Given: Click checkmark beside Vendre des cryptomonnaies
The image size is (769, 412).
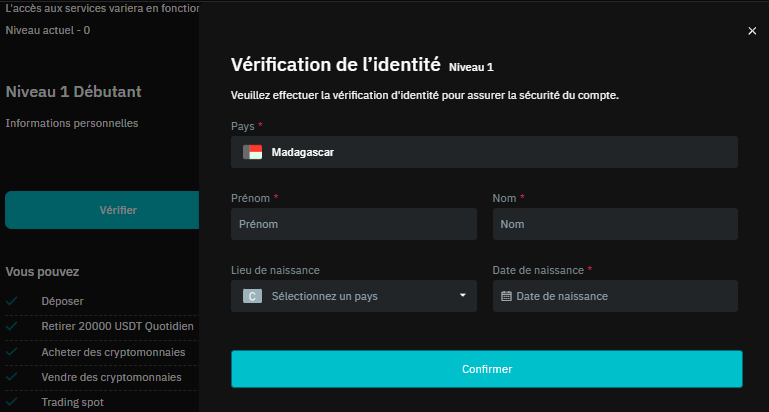Looking at the screenshot, I should [12, 377].
